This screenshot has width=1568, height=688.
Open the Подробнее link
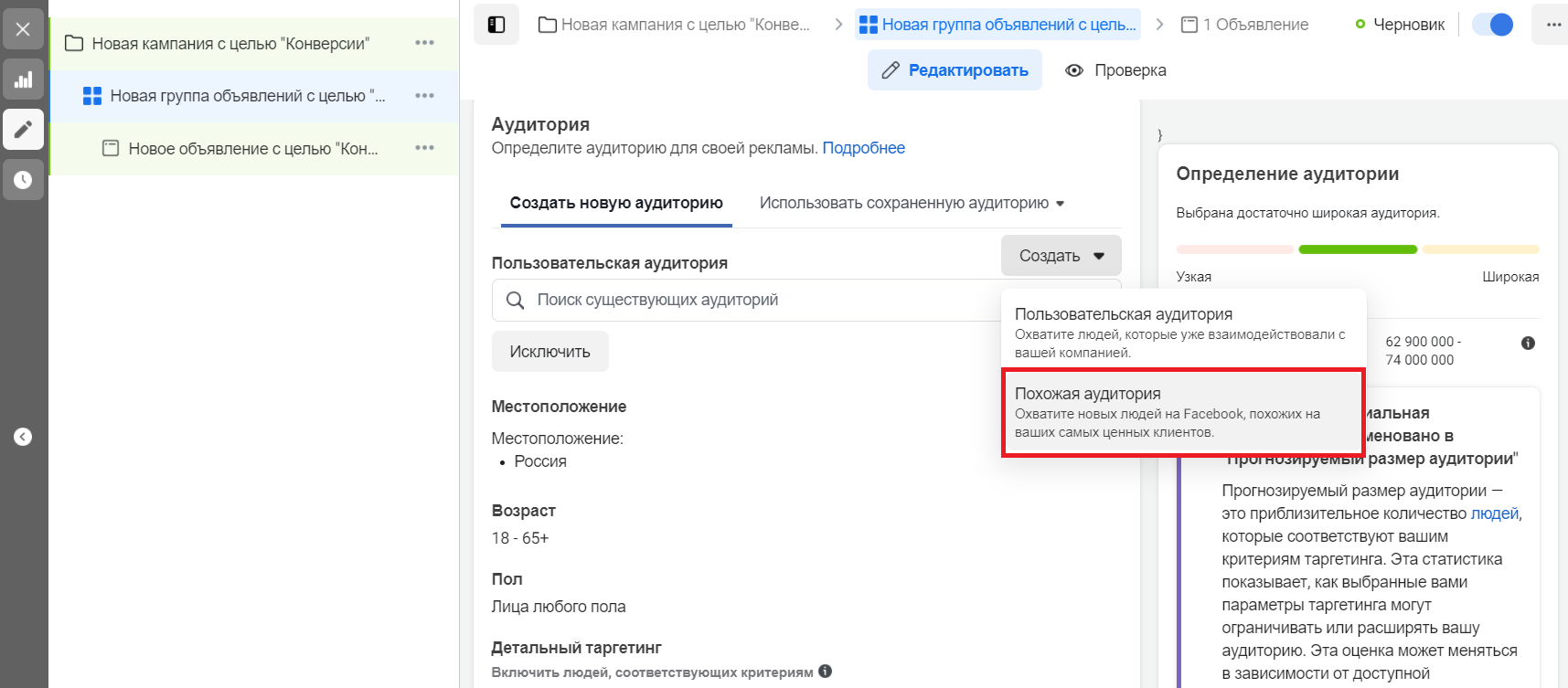point(863,148)
